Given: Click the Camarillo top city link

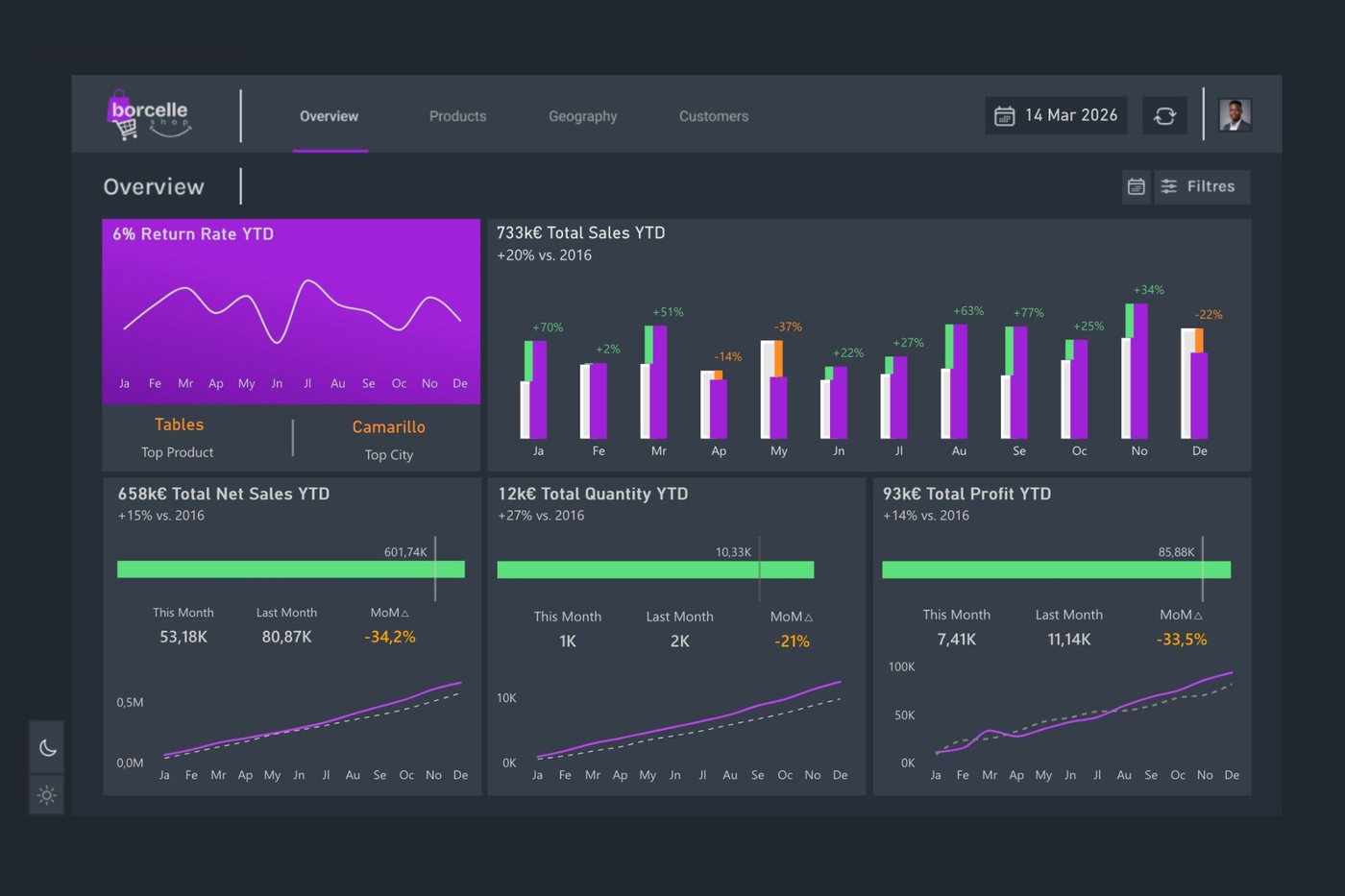Looking at the screenshot, I should pos(388,426).
